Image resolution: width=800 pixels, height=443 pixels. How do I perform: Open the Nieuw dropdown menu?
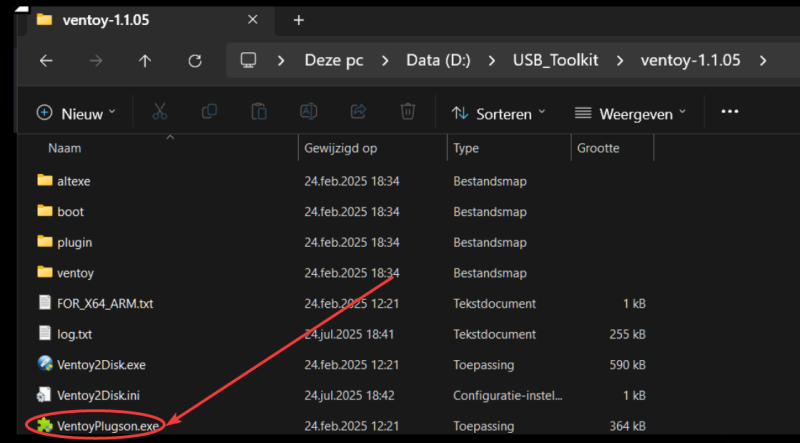77,113
